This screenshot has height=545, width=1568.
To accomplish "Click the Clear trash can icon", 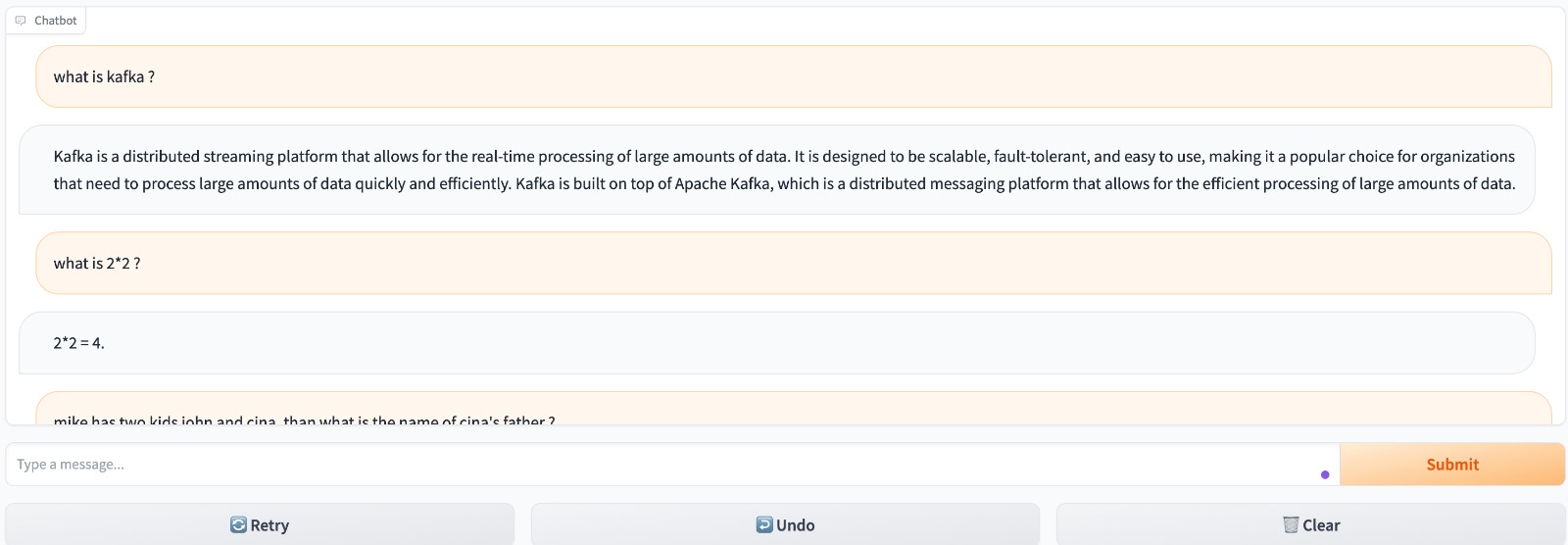I will [1291, 525].
